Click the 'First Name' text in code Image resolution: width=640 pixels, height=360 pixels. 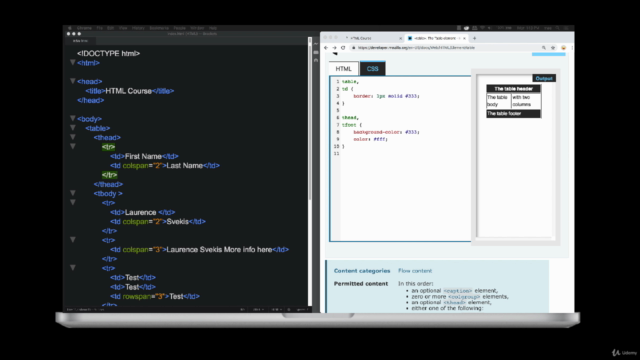coord(143,156)
